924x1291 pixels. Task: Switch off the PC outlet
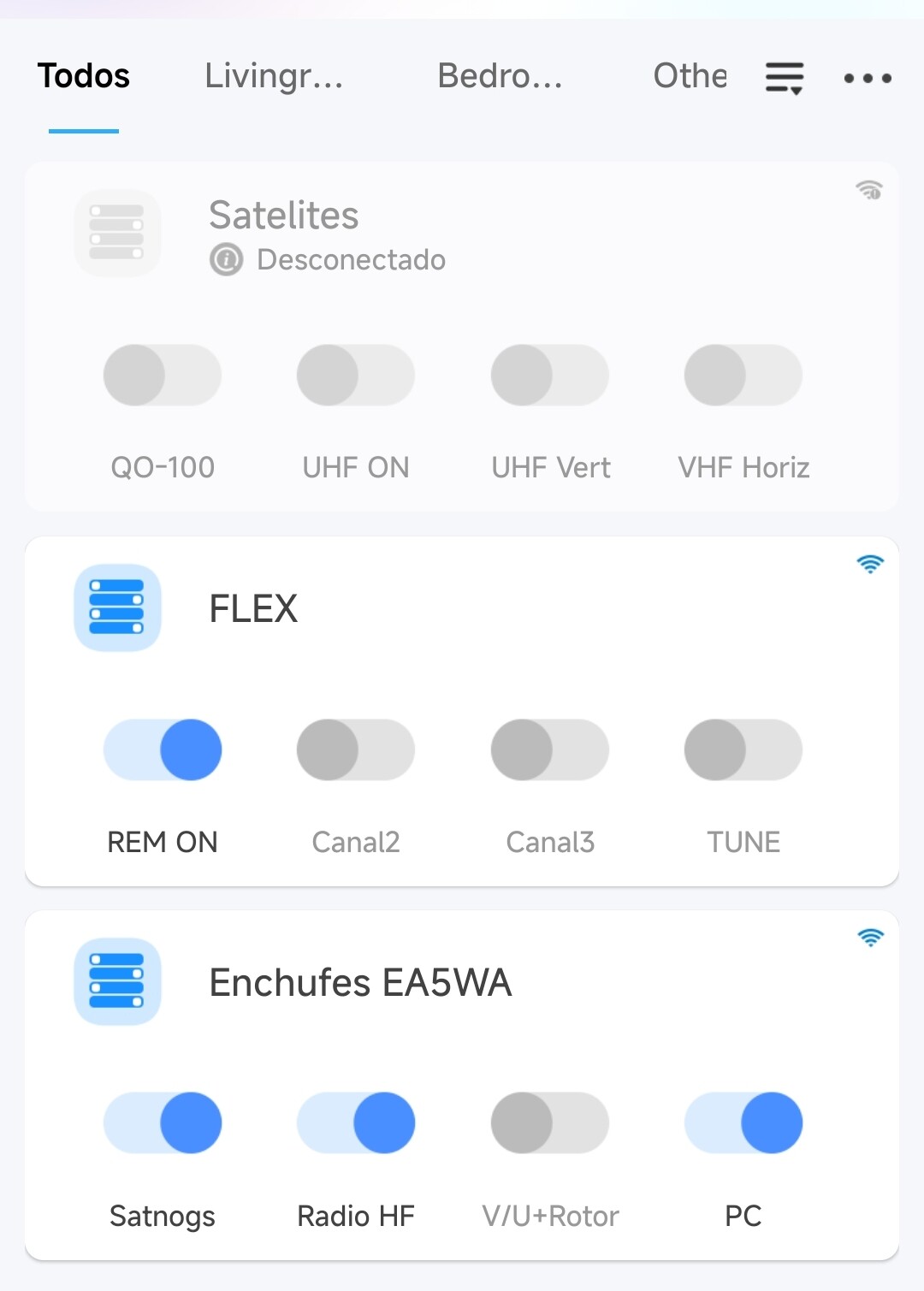point(743,1122)
